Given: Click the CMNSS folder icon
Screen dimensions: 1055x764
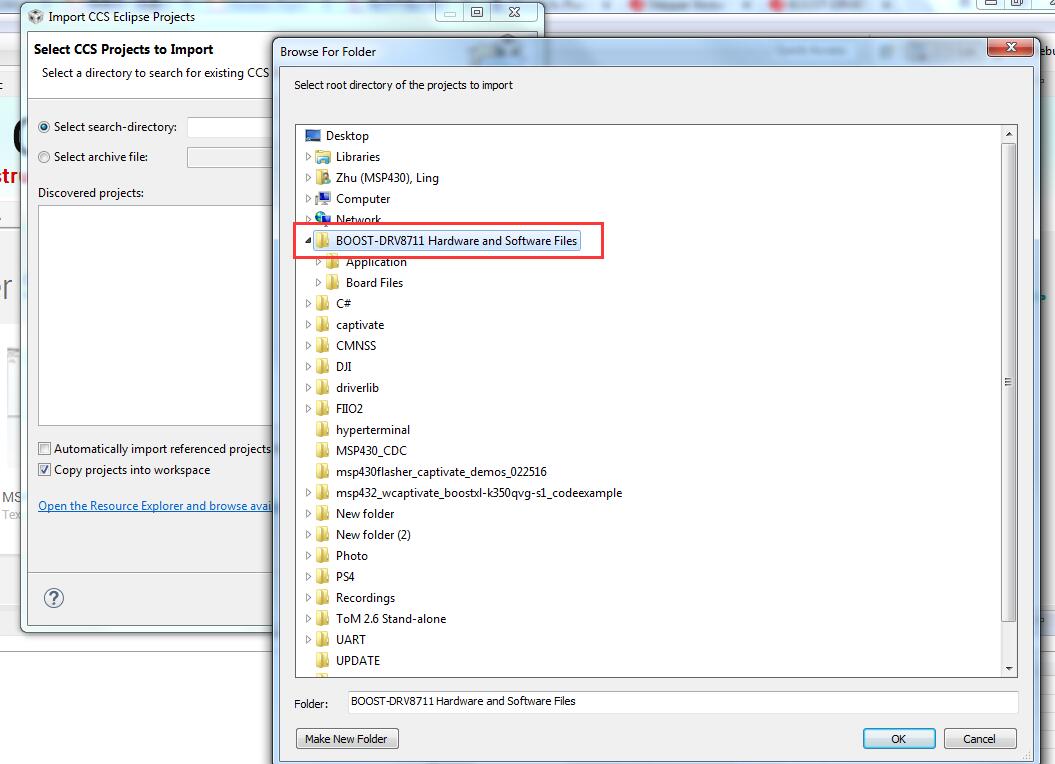Looking at the screenshot, I should coord(323,345).
